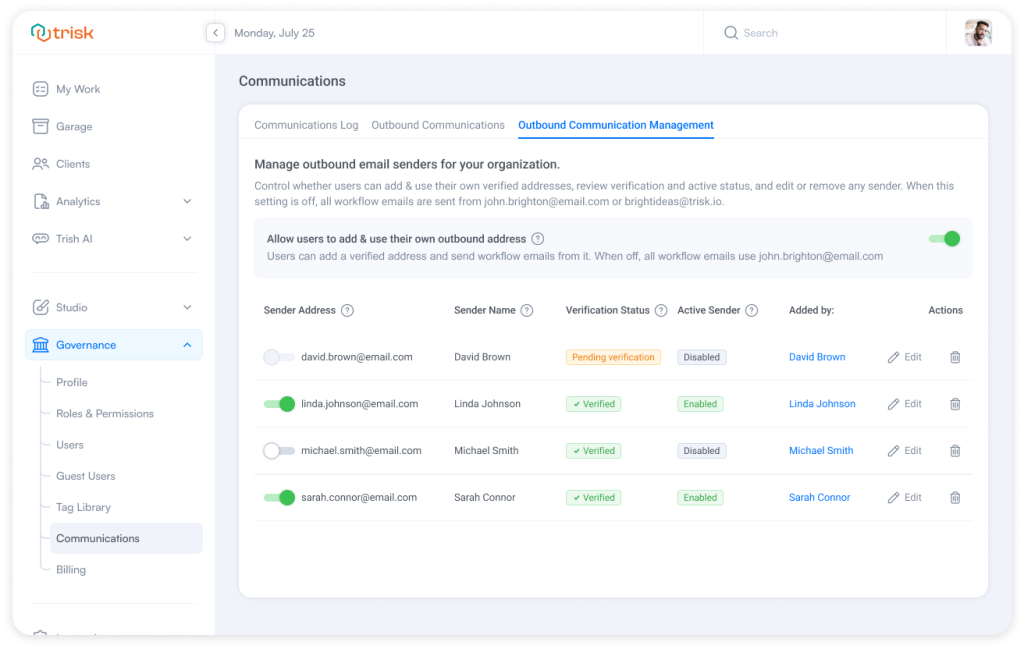Open the search magnifier in the top bar
This screenshot has width=1024, height=649.
click(731, 32)
